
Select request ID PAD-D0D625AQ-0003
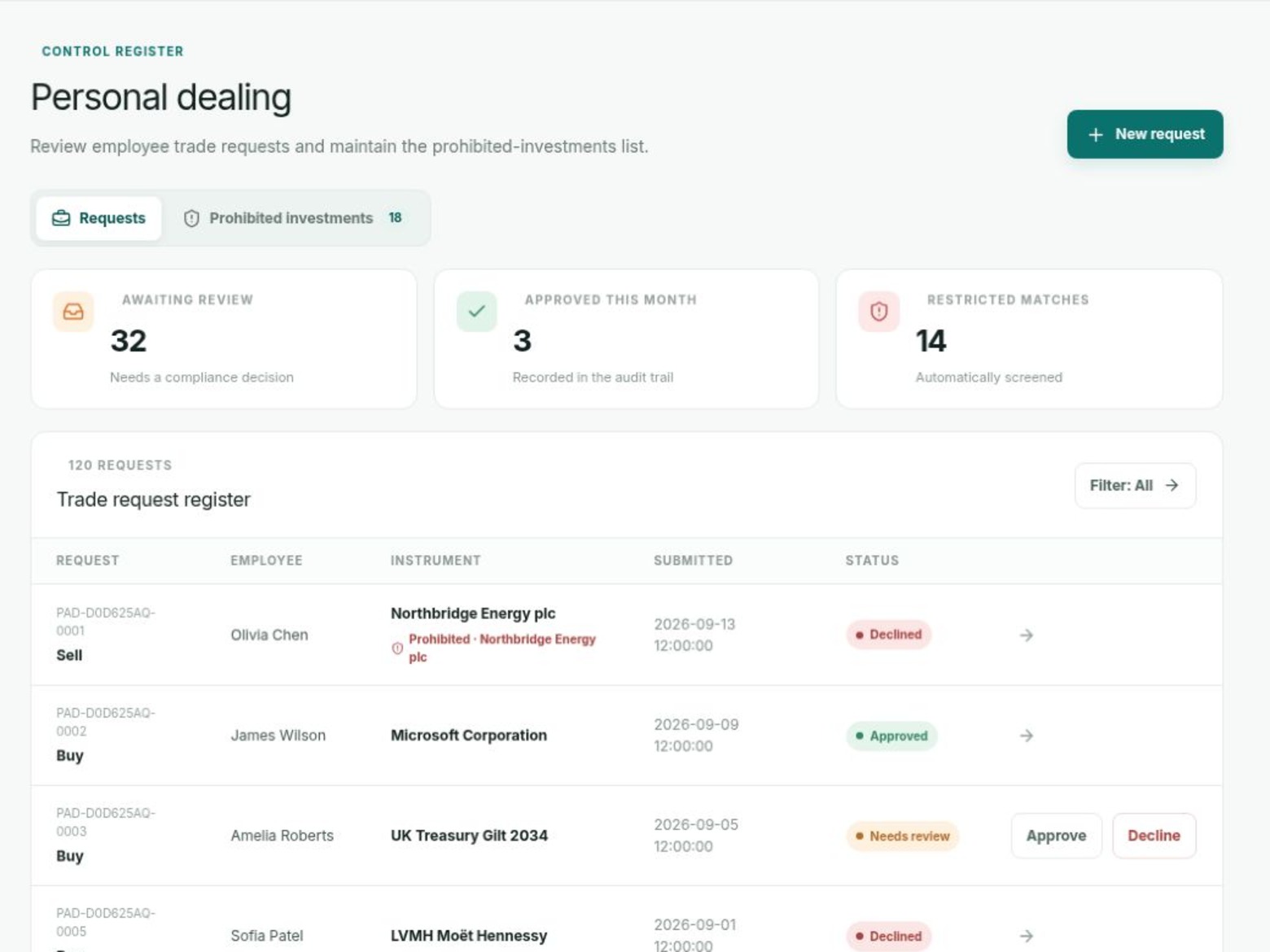click(x=106, y=822)
